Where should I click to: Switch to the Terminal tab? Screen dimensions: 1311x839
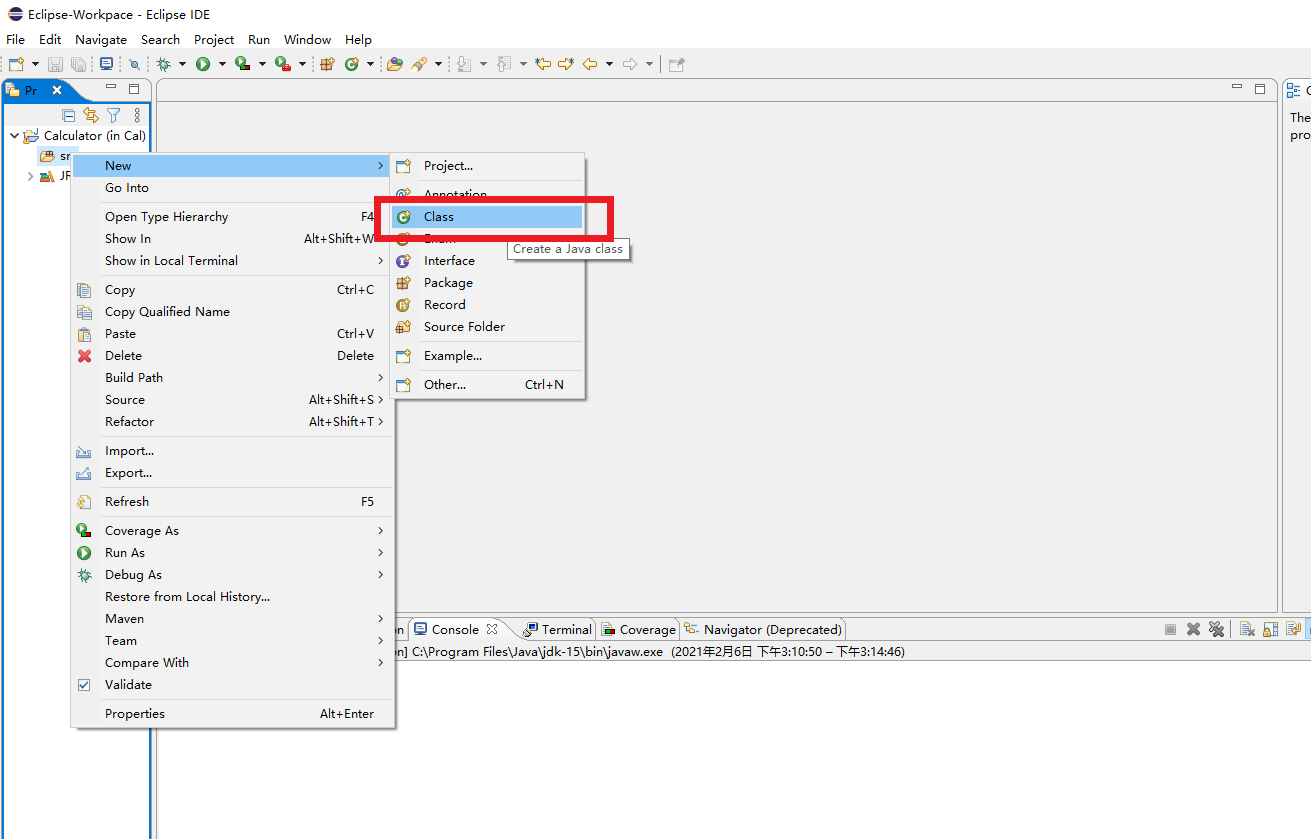566,630
